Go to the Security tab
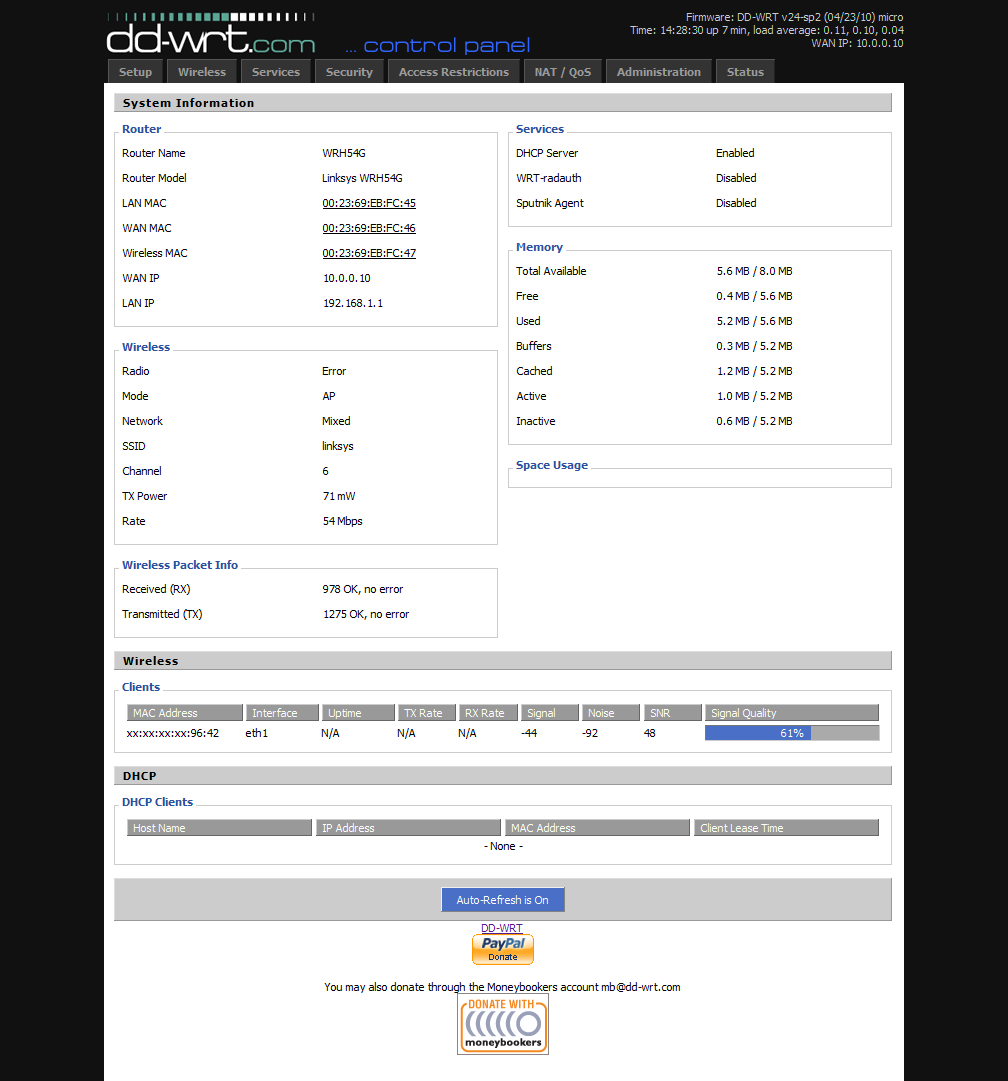 tap(349, 72)
